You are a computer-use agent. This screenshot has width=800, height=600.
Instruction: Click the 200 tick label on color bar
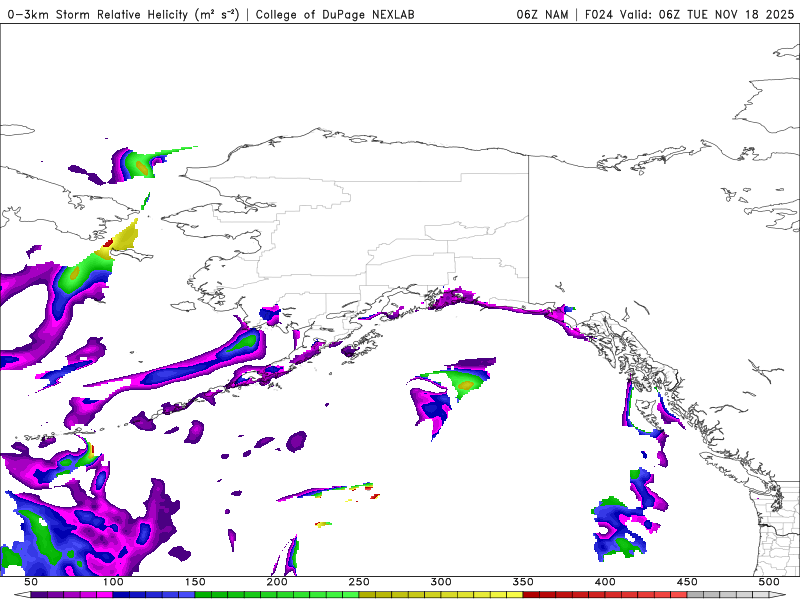277,582
